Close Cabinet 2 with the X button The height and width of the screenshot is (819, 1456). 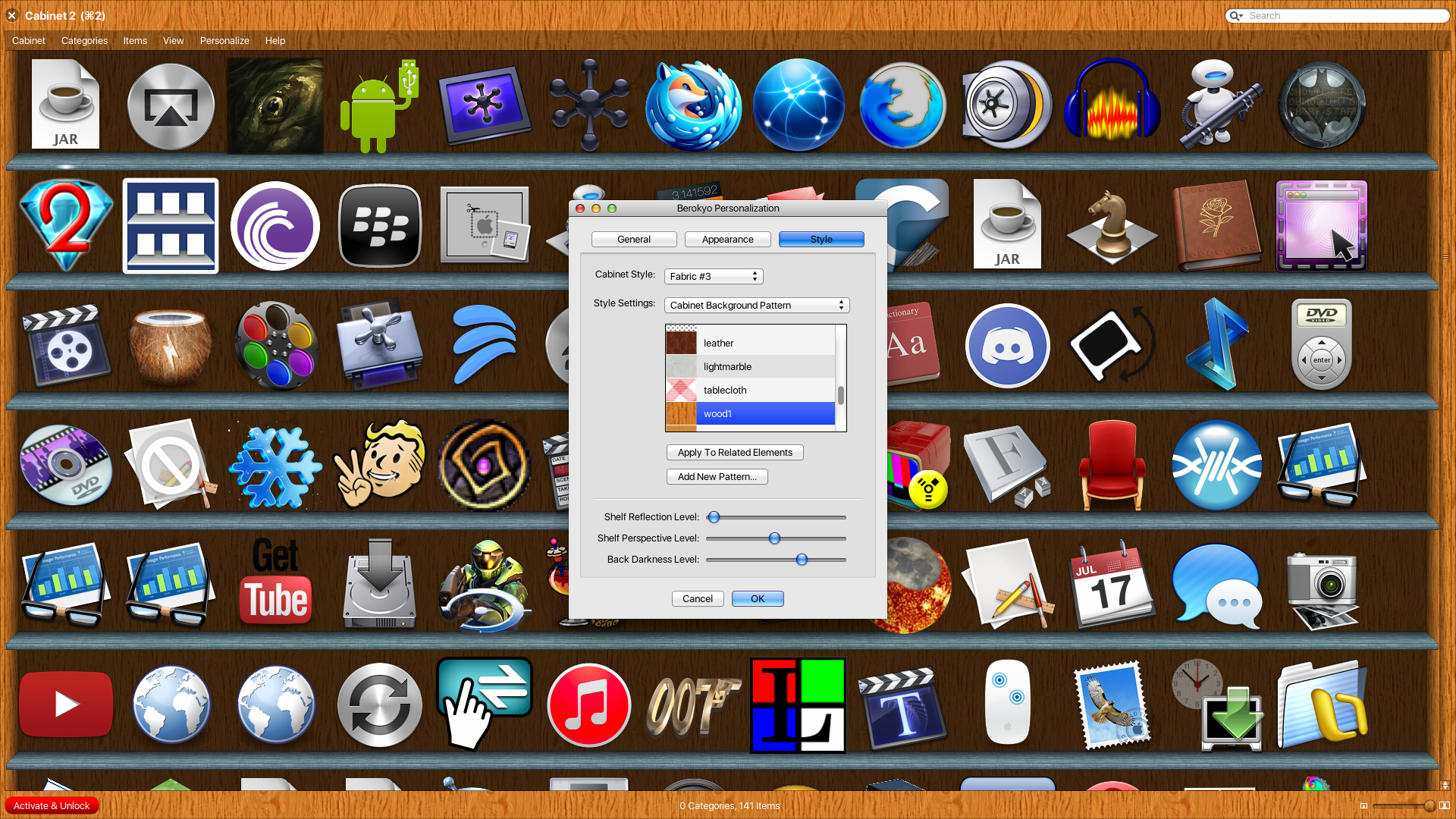click(11, 16)
